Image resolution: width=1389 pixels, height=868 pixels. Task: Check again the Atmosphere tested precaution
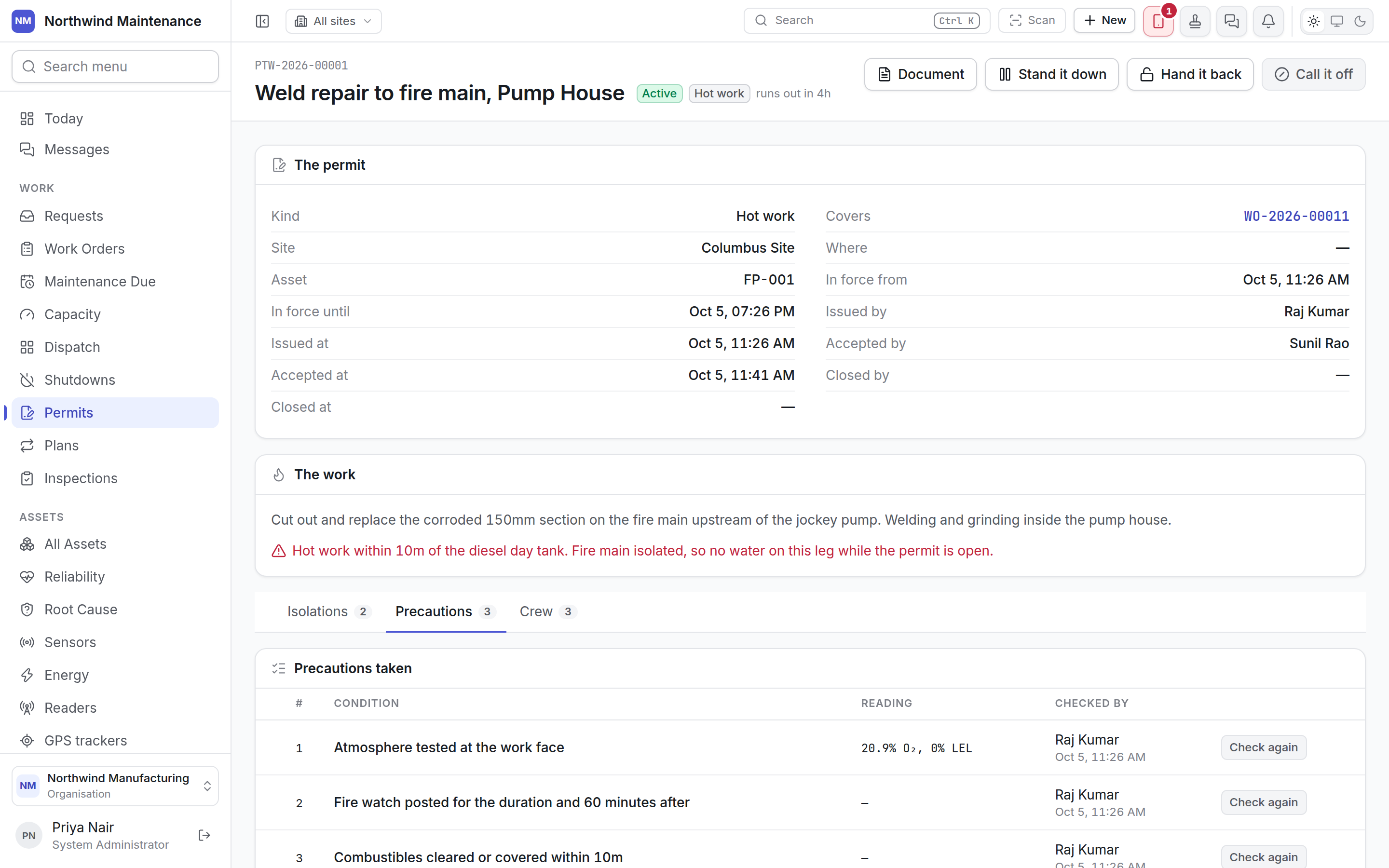pyautogui.click(x=1263, y=747)
